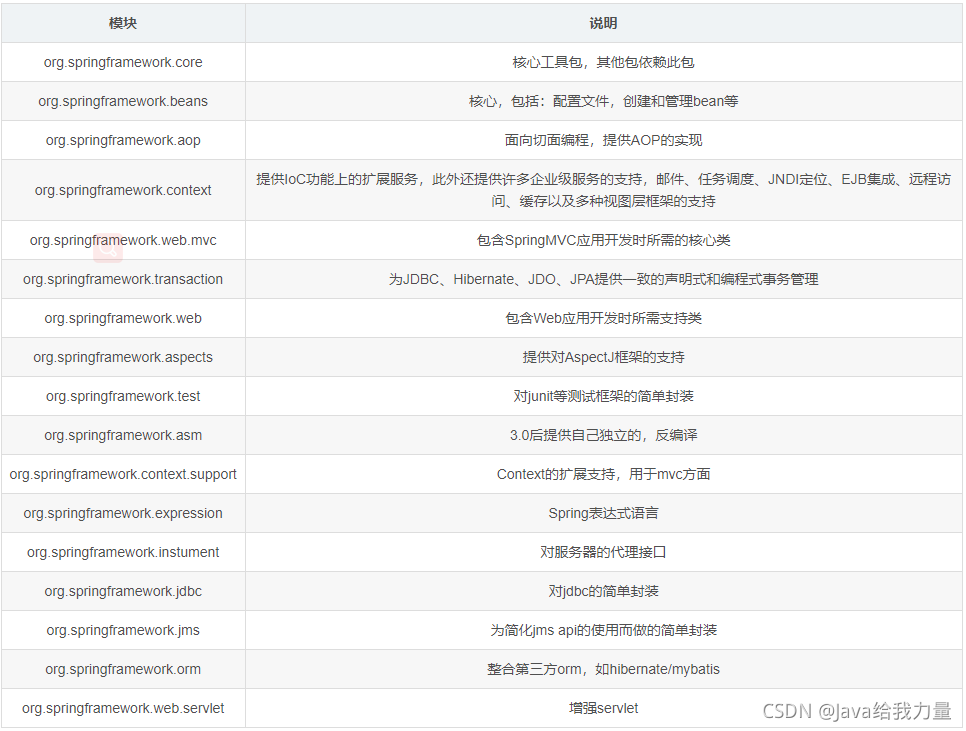
Task: Select the org.springframework.core cell
Action: click(123, 62)
